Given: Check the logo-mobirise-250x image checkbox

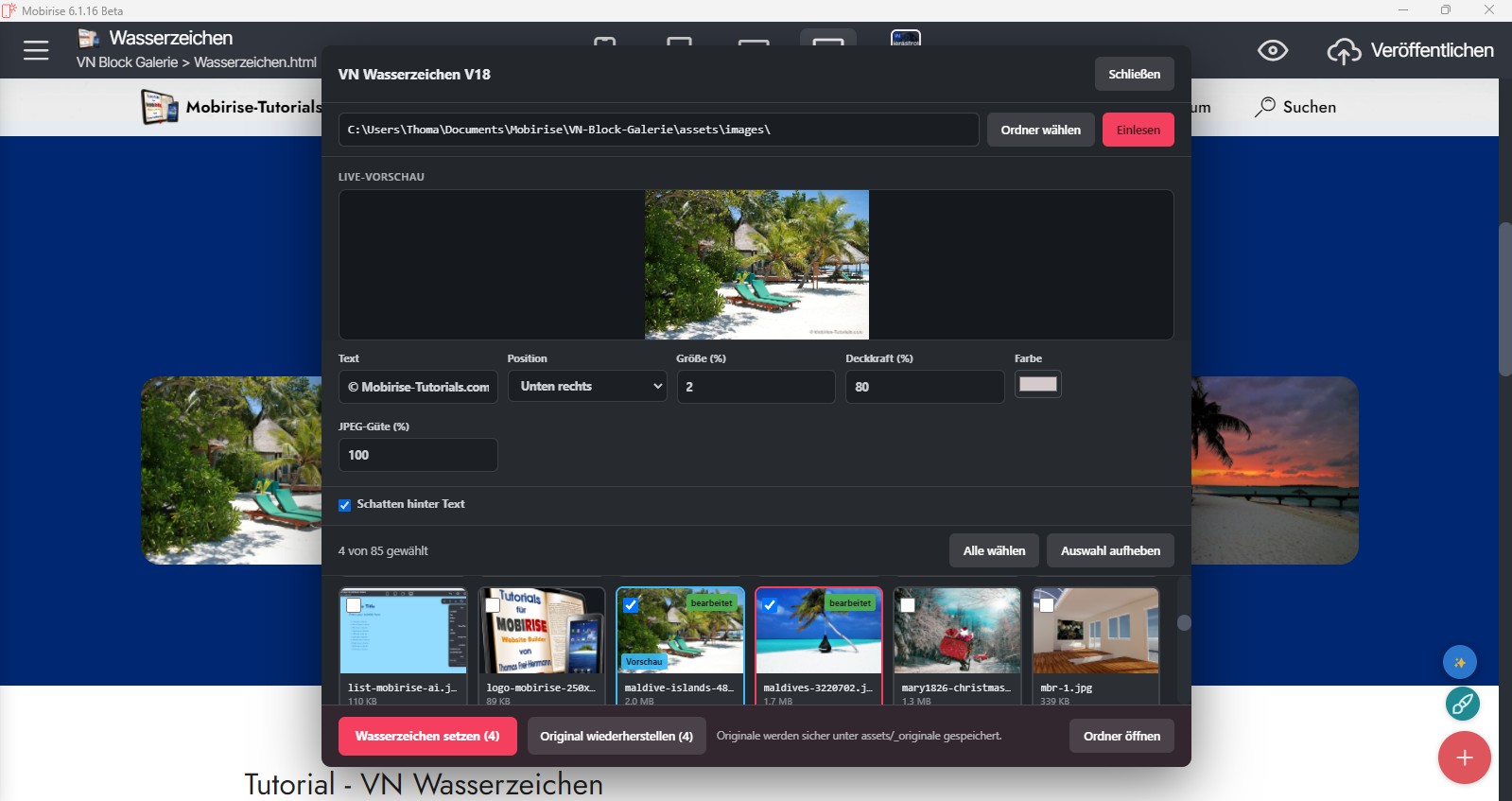Looking at the screenshot, I should (493, 605).
